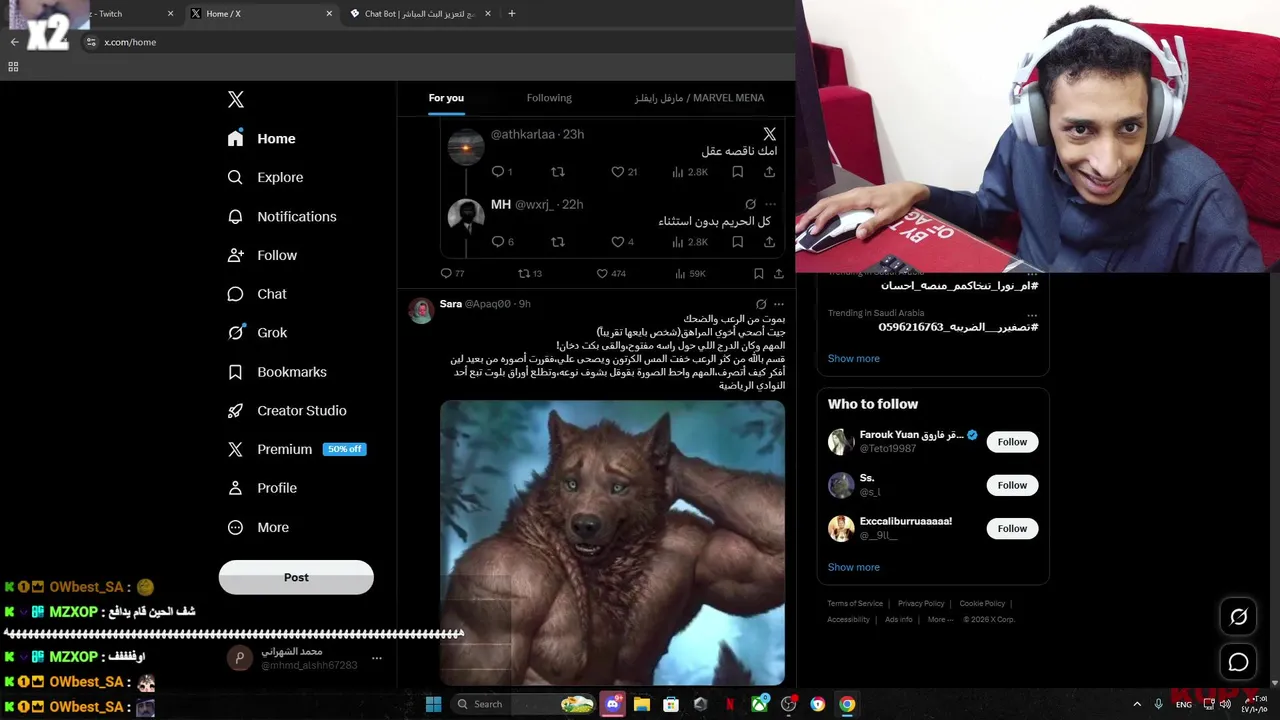Image resolution: width=1280 pixels, height=720 pixels.
Task: Click the Post button
Action: (x=296, y=577)
